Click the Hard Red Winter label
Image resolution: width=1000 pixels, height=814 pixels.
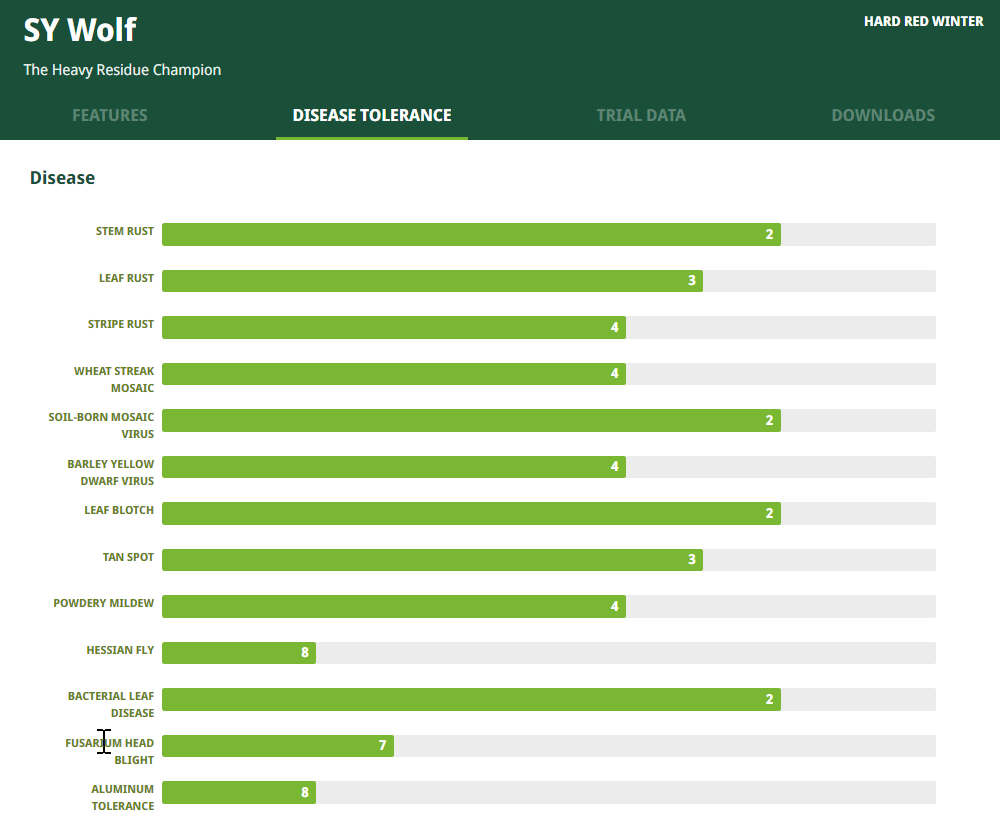point(923,21)
